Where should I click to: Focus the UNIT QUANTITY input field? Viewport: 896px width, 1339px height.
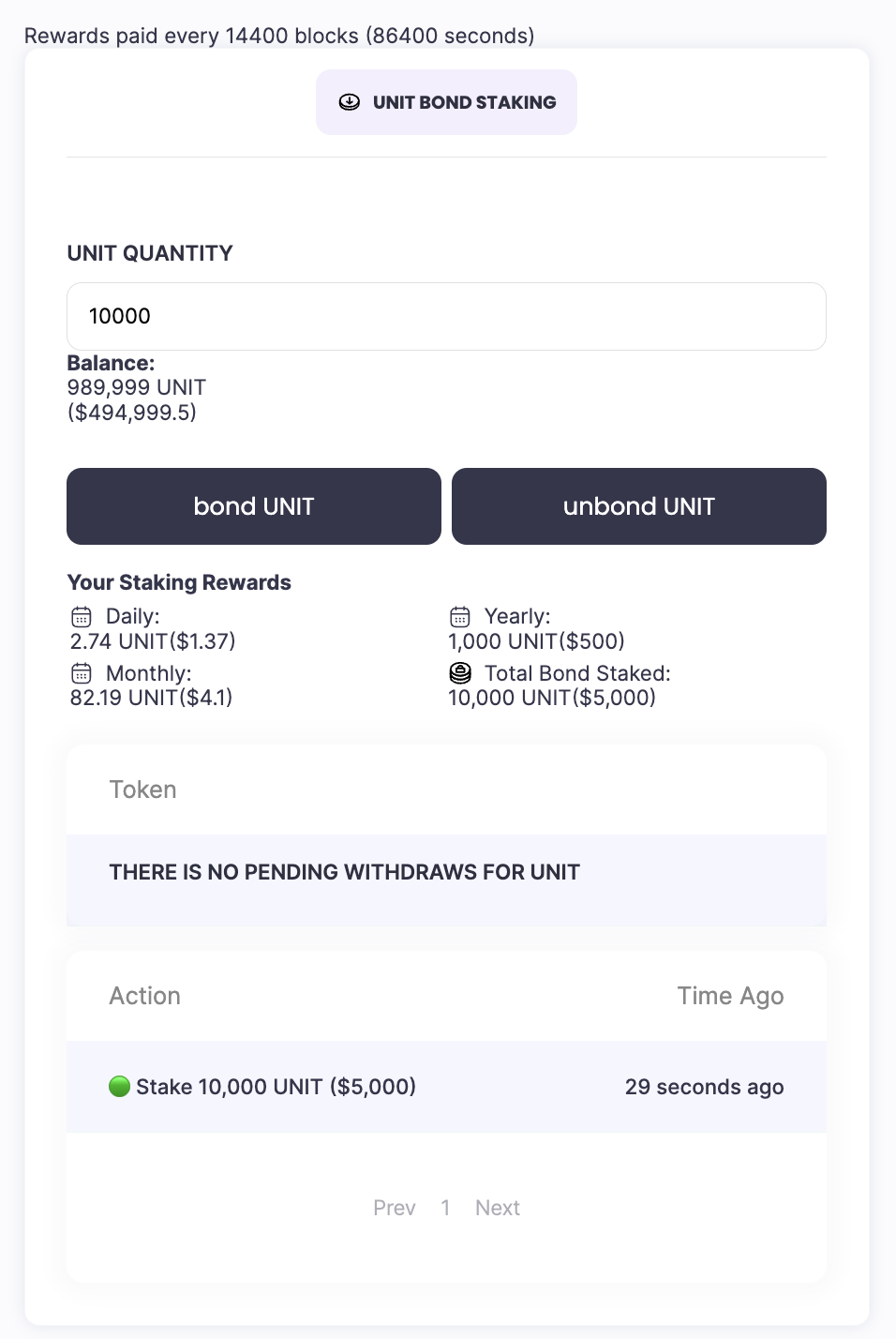[446, 316]
